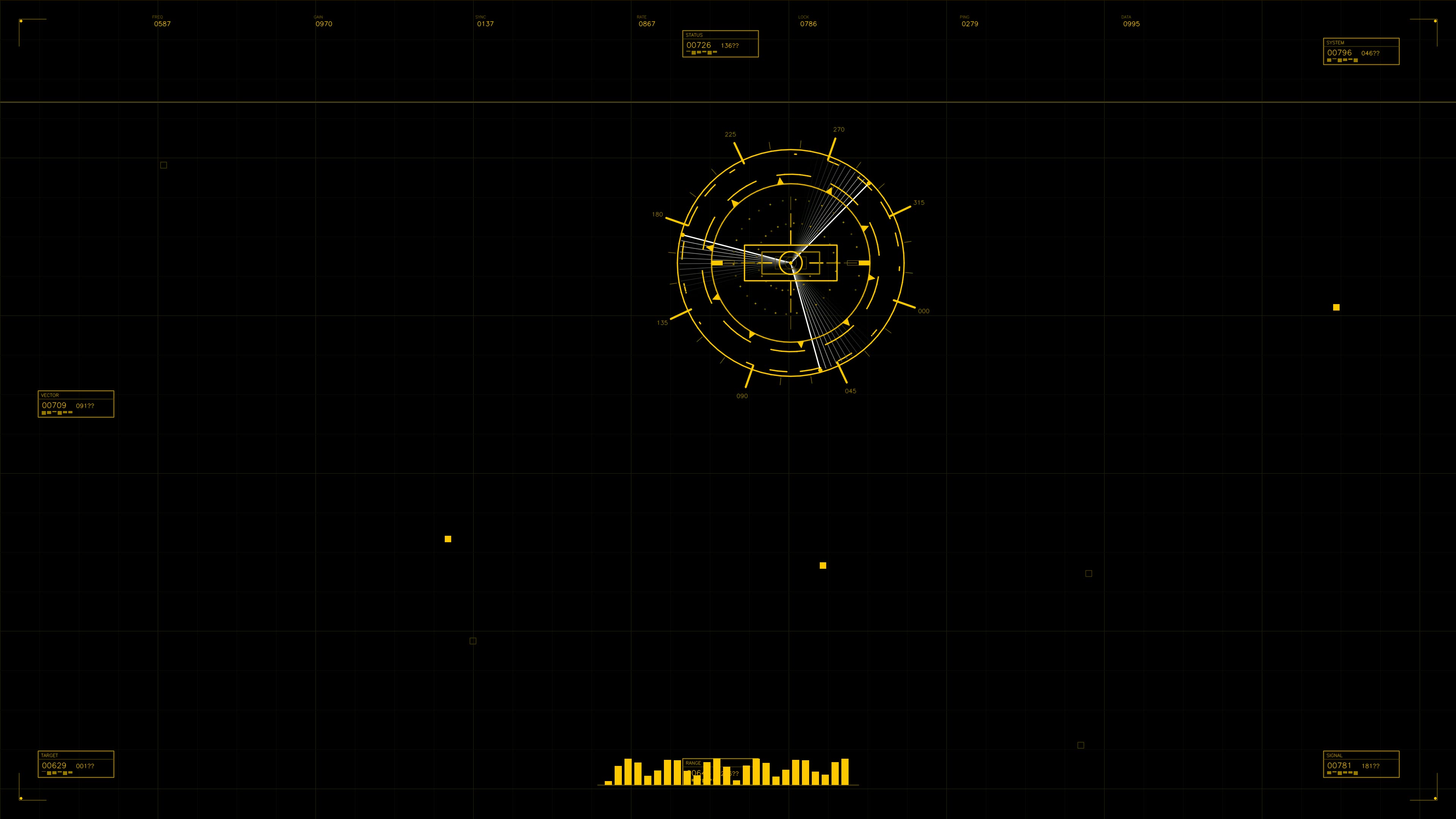Image resolution: width=1456 pixels, height=819 pixels.
Task: Click the PING 0279 readout value
Action: [970, 24]
